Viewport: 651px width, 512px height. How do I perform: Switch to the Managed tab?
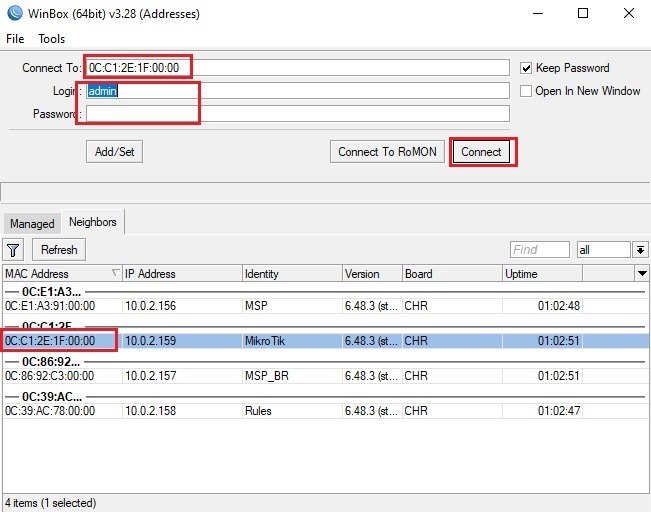point(32,224)
